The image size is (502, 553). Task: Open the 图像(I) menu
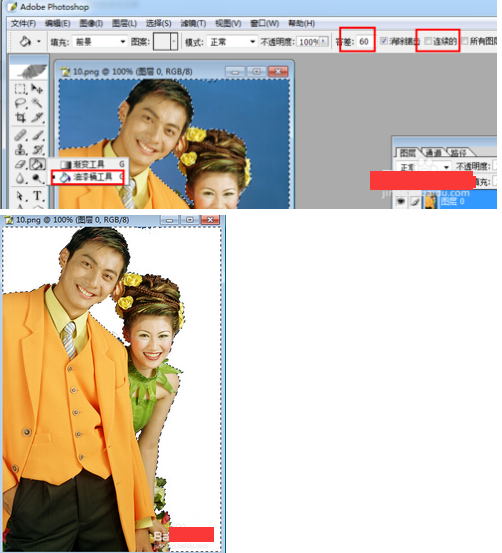coord(91,24)
